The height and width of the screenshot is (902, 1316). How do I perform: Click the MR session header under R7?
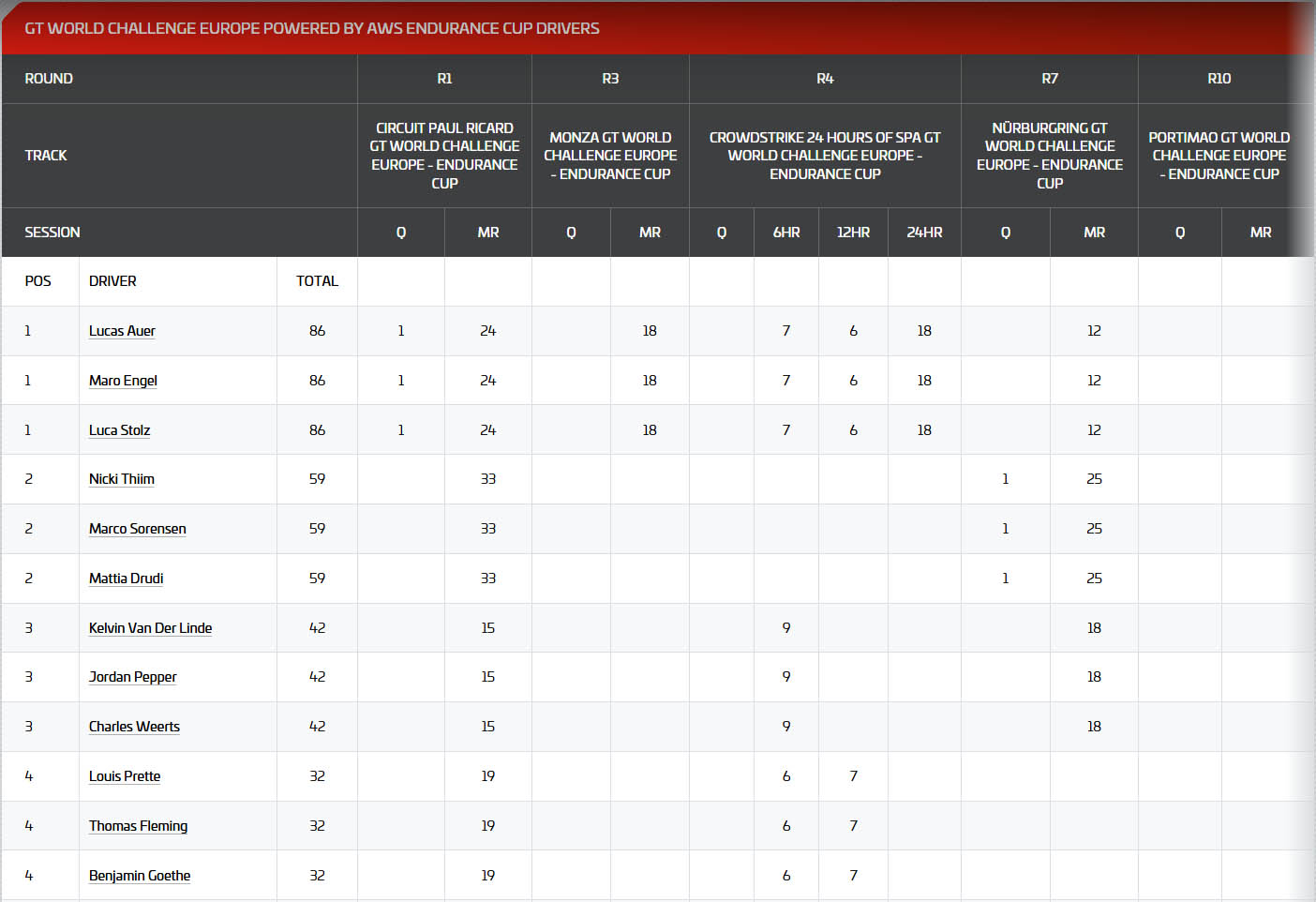click(1094, 233)
